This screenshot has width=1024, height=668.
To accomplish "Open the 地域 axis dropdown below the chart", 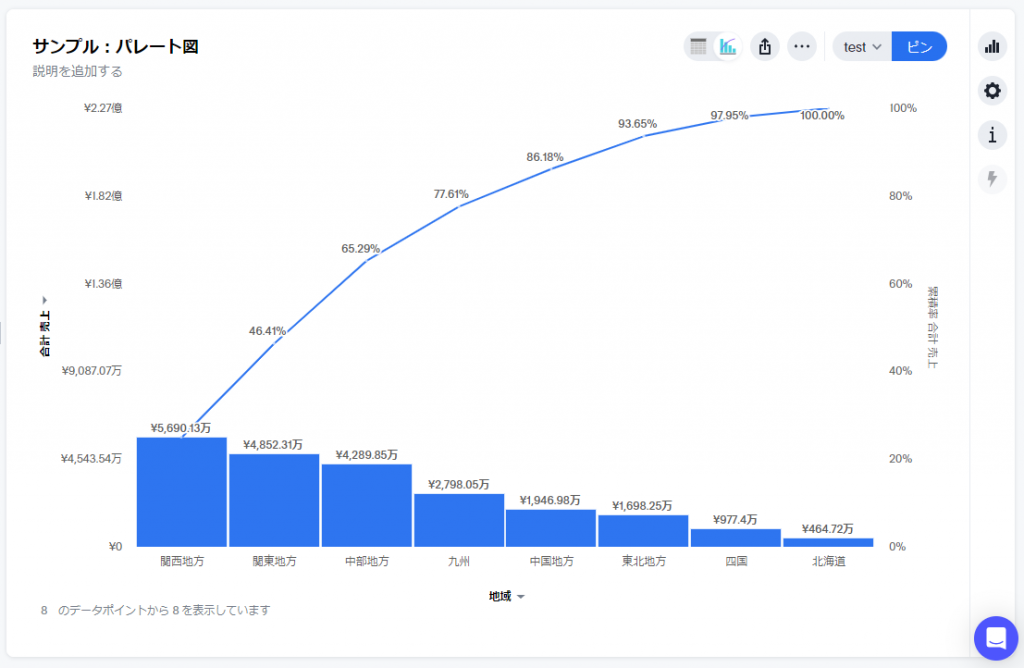I will point(503,595).
